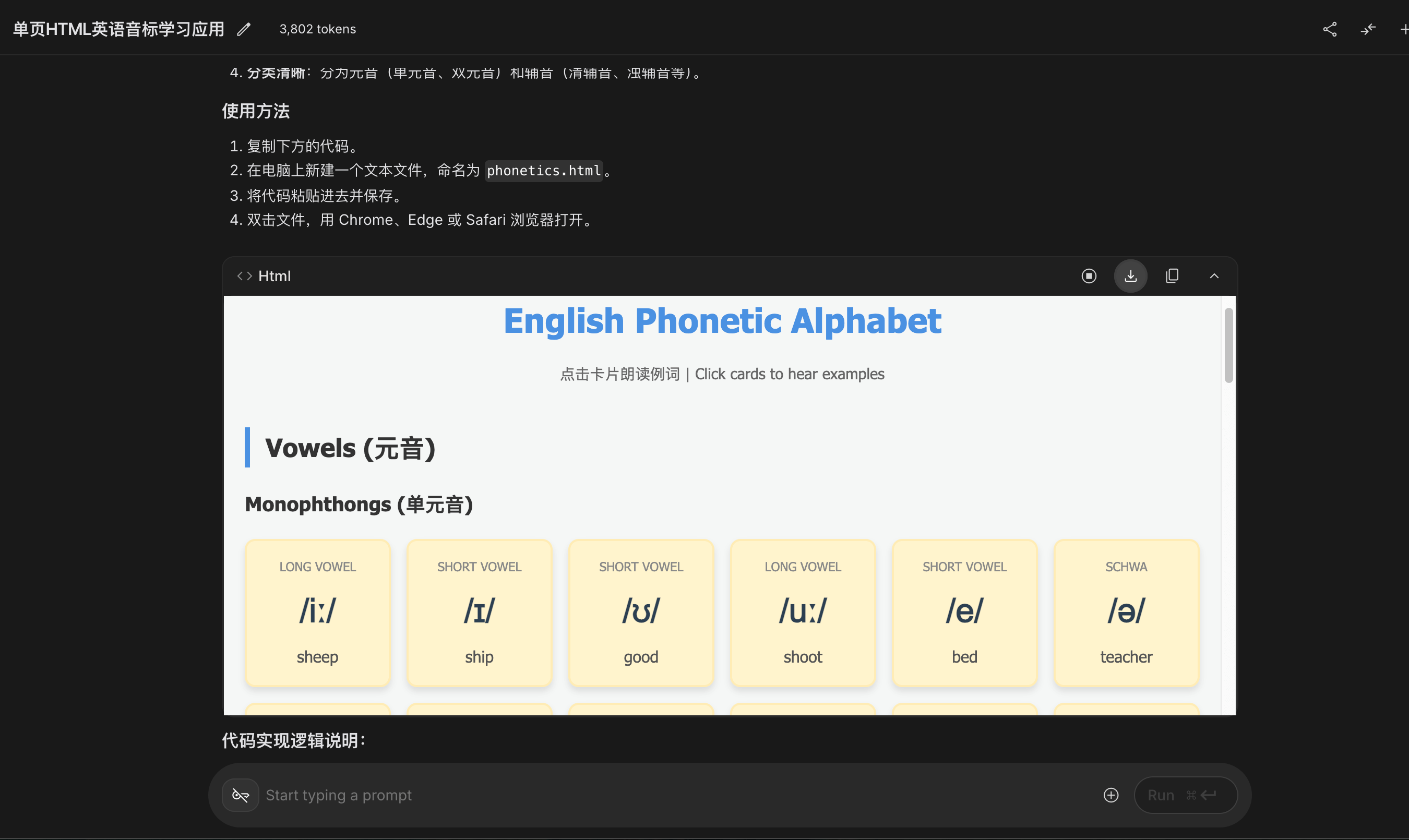The width and height of the screenshot is (1409, 840).
Task: Click the preview pane vertical scrollbar
Action: (x=1228, y=345)
